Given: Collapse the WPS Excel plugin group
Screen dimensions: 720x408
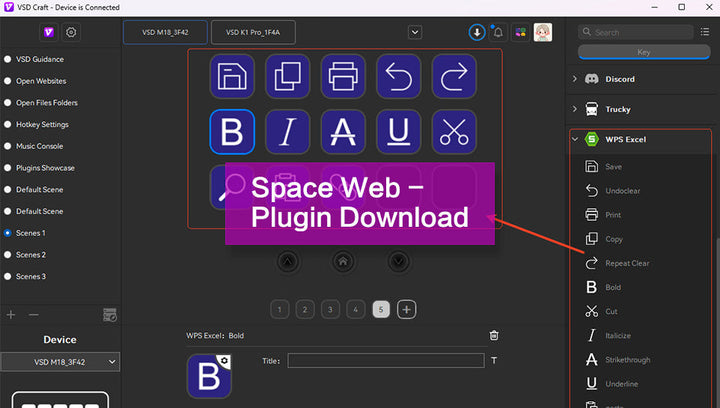Looking at the screenshot, I should (x=575, y=139).
